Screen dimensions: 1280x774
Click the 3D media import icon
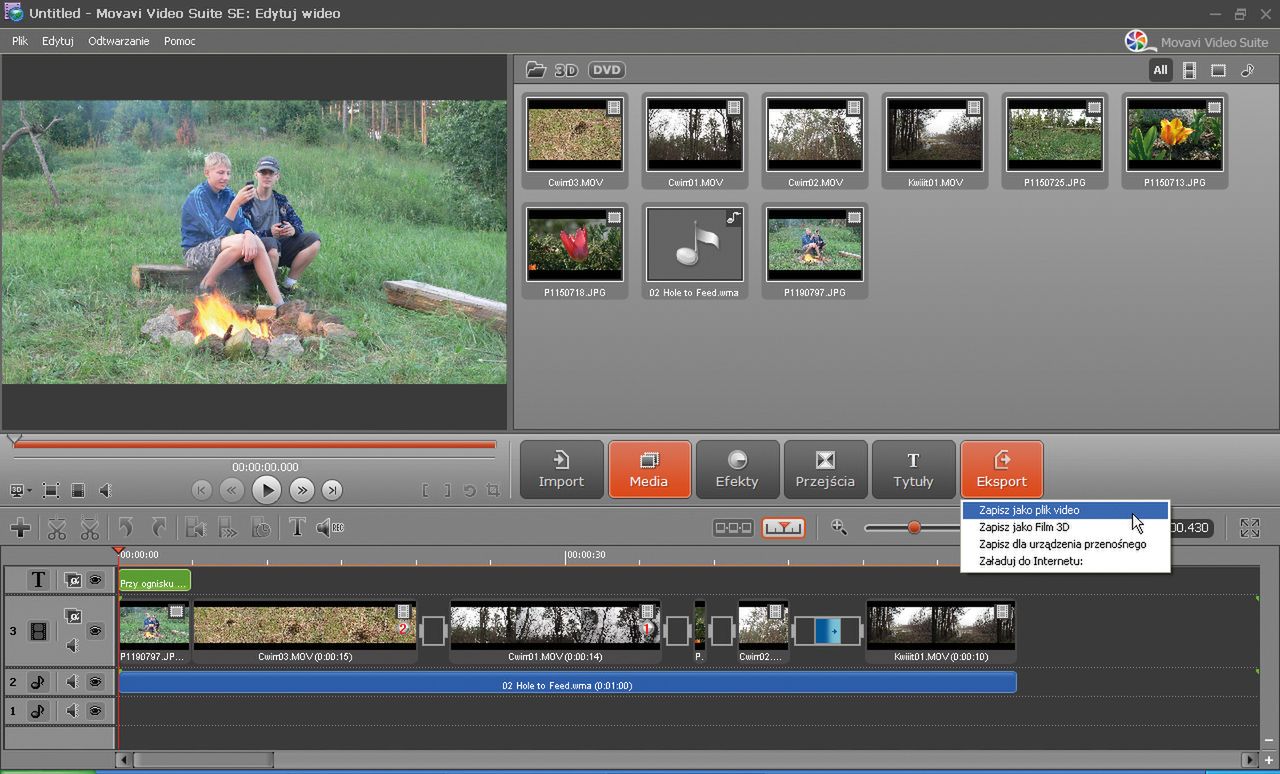[567, 70]
